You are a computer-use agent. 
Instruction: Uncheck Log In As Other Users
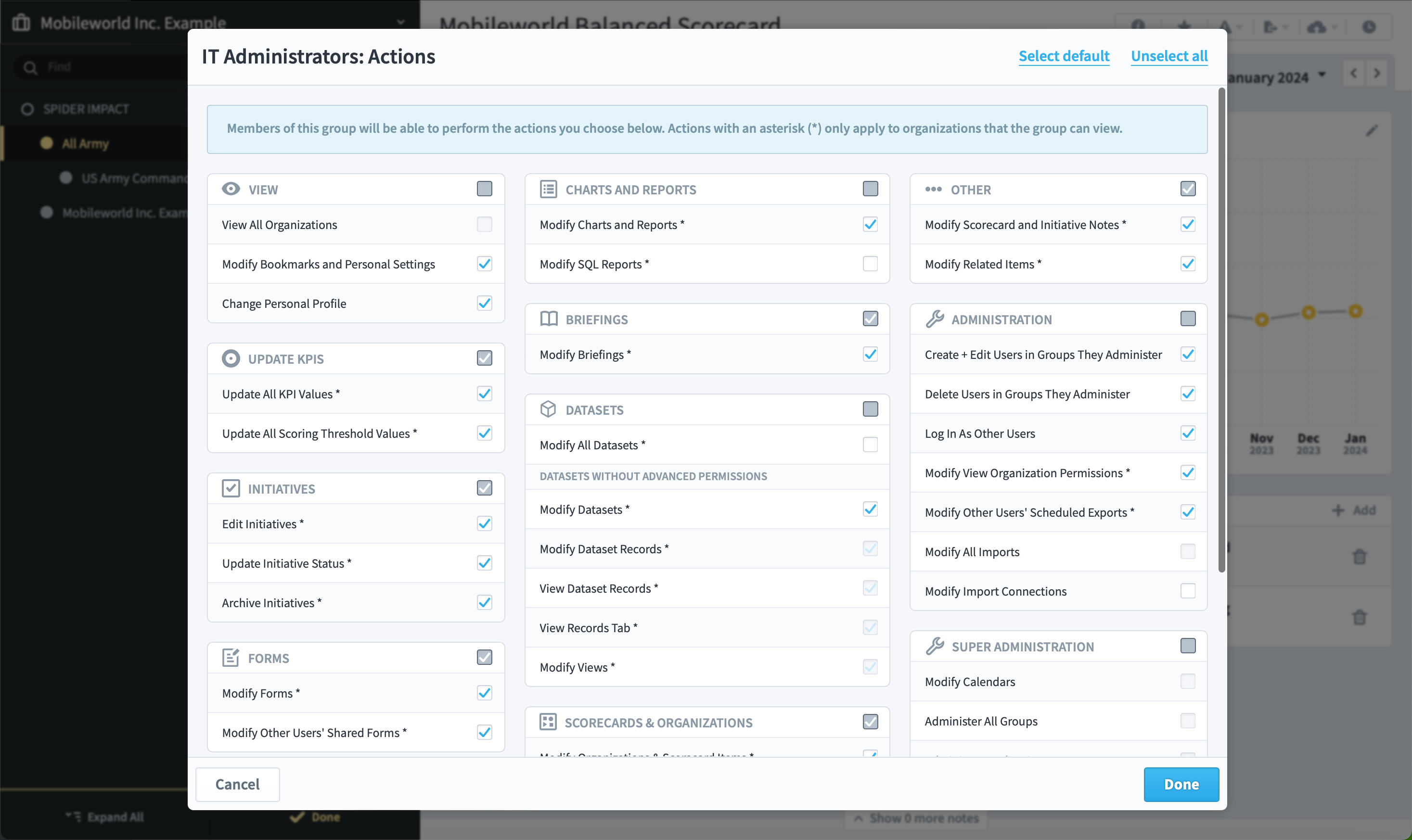click(x=1188, y=433)
